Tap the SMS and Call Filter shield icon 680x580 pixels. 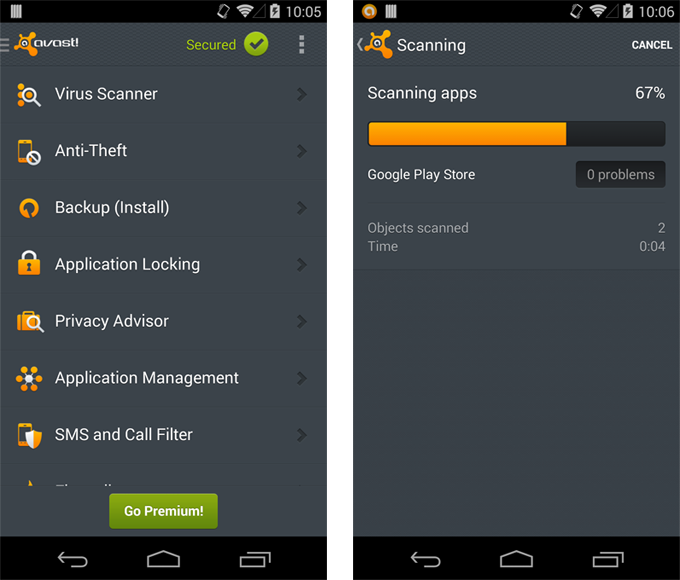[29, 435]
